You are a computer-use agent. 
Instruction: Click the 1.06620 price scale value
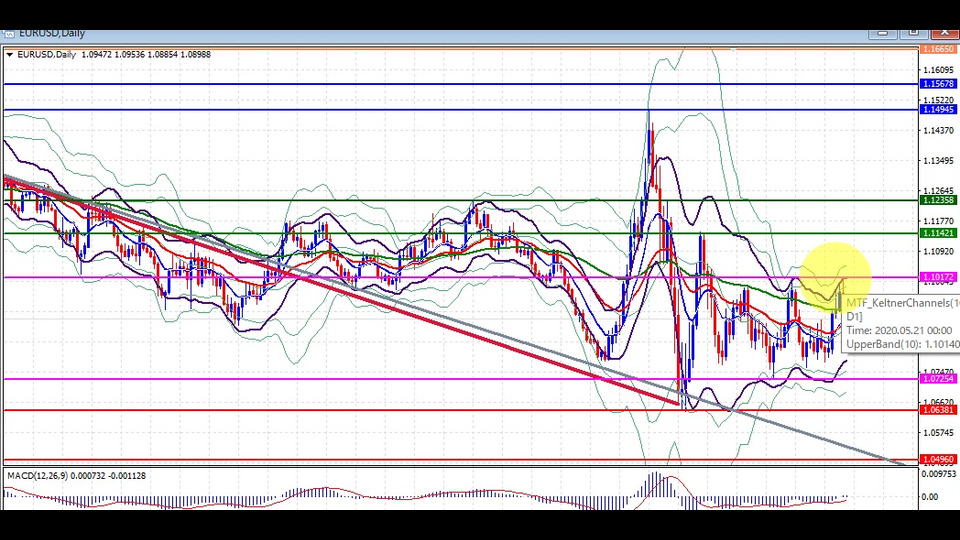[x=938, y=402]
